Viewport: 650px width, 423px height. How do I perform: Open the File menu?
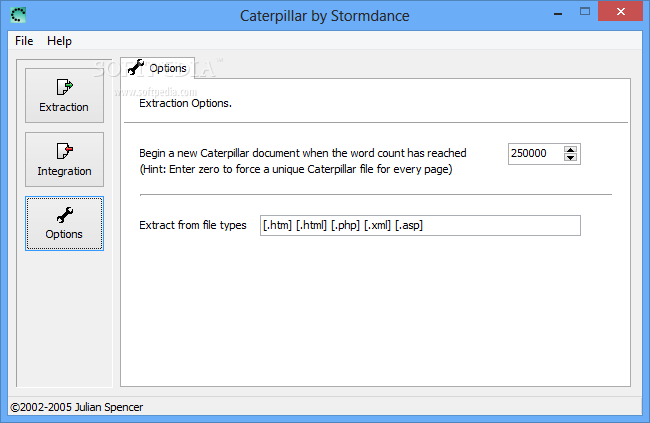24,41
